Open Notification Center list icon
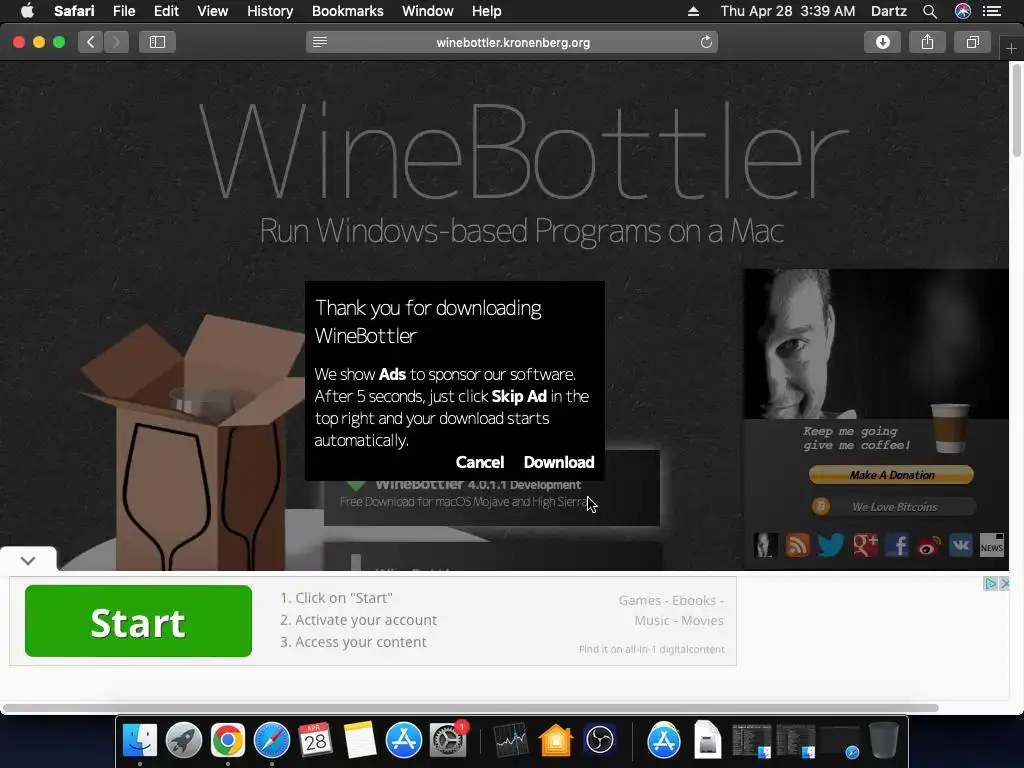The height and width of the screenshot is (768, 1024). 992,11
